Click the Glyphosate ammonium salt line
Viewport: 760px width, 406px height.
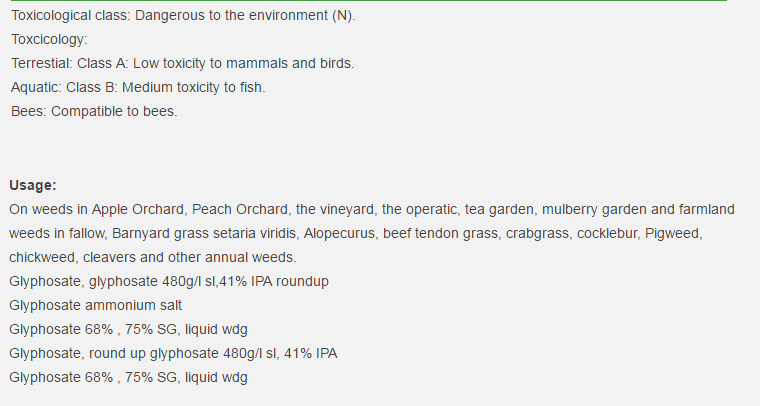click(95, 305)
